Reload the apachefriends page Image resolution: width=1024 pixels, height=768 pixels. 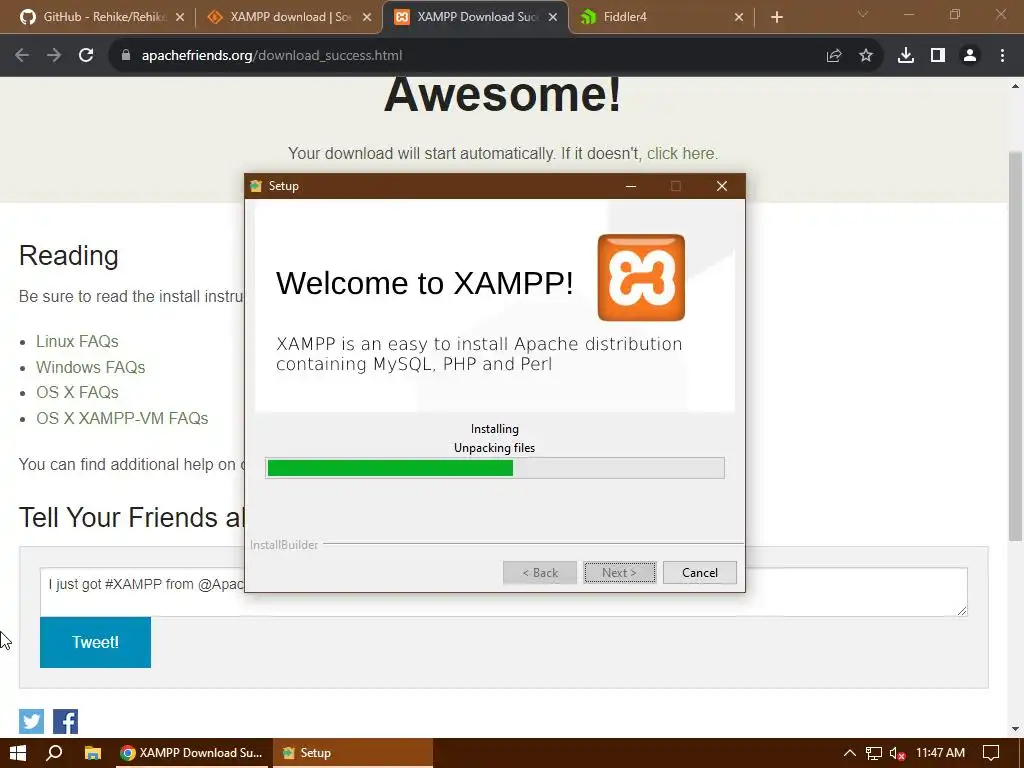86,56
